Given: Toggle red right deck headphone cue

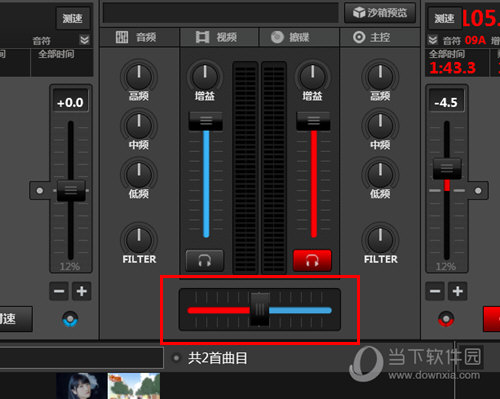Looking at the screenshot, I should point(312,260).
